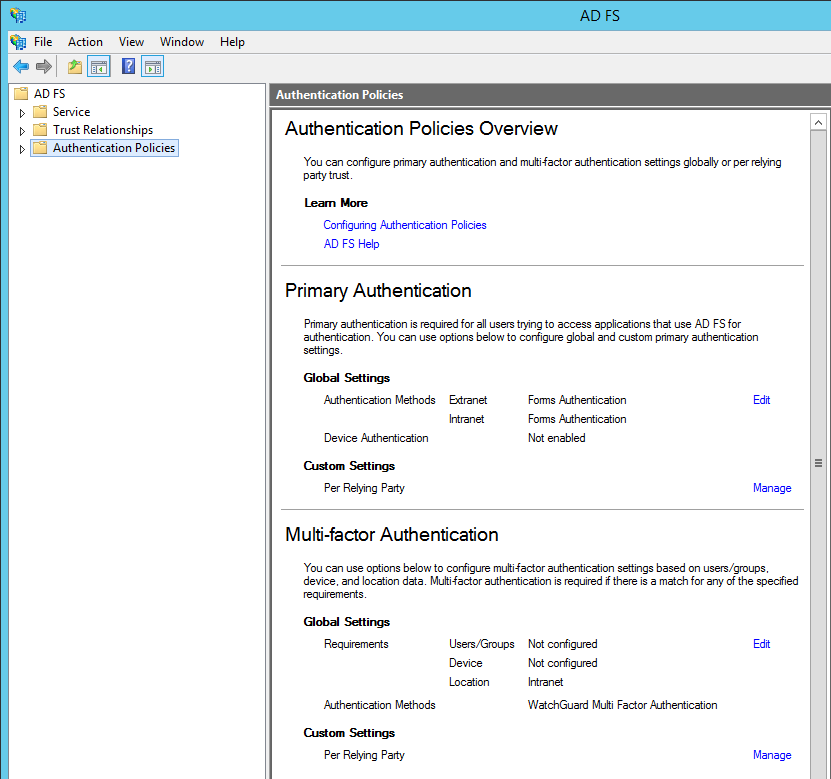Select the AD FS root folder node
The image size is (831, 779).
point(49,94)
